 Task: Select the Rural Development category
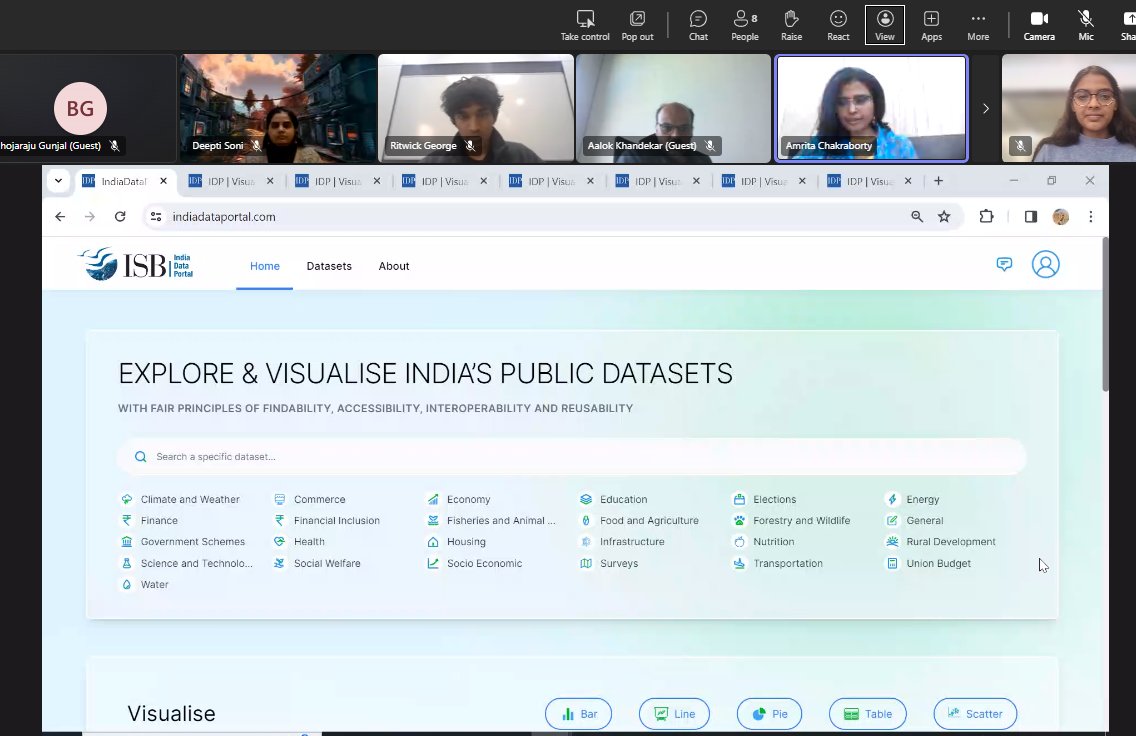941,541
